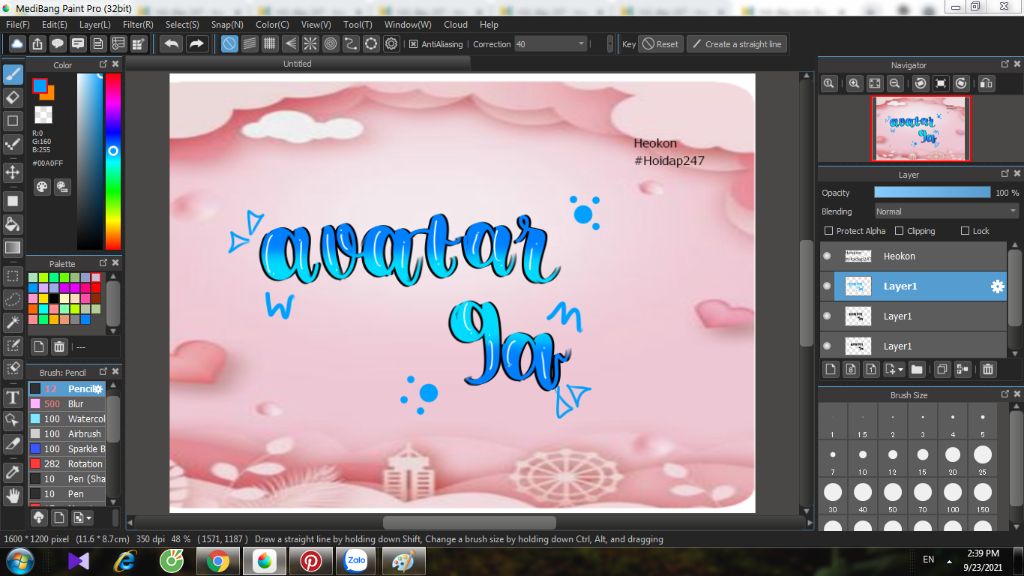The image size is (1024, 576).
Task: Select the Lasso tool
Action: 12,299
